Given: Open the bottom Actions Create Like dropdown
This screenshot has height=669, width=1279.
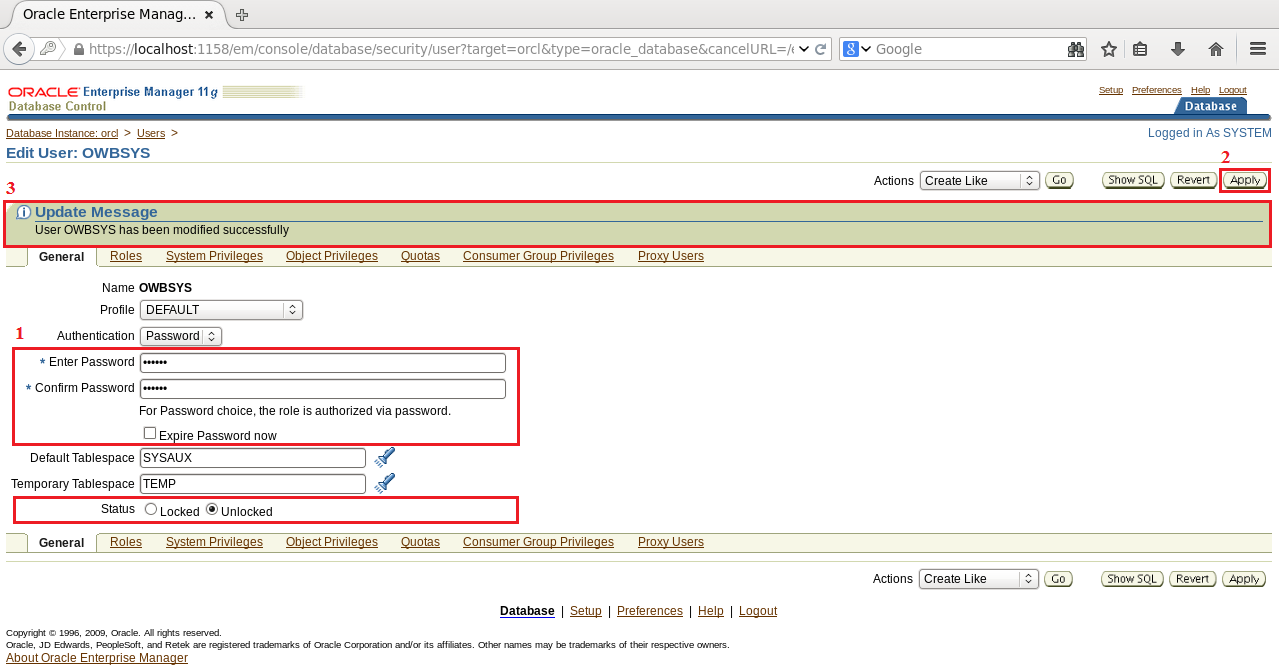Looking at the screenshot, I should click(x=980, y=579).
